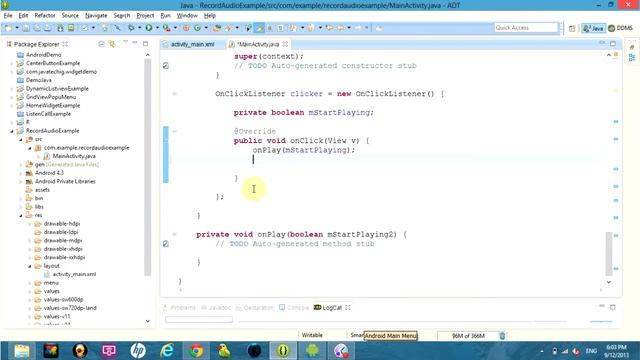
Task: Open the Android Virtual Device Manager
Action: pyautogui.click(x=71, y=28)
